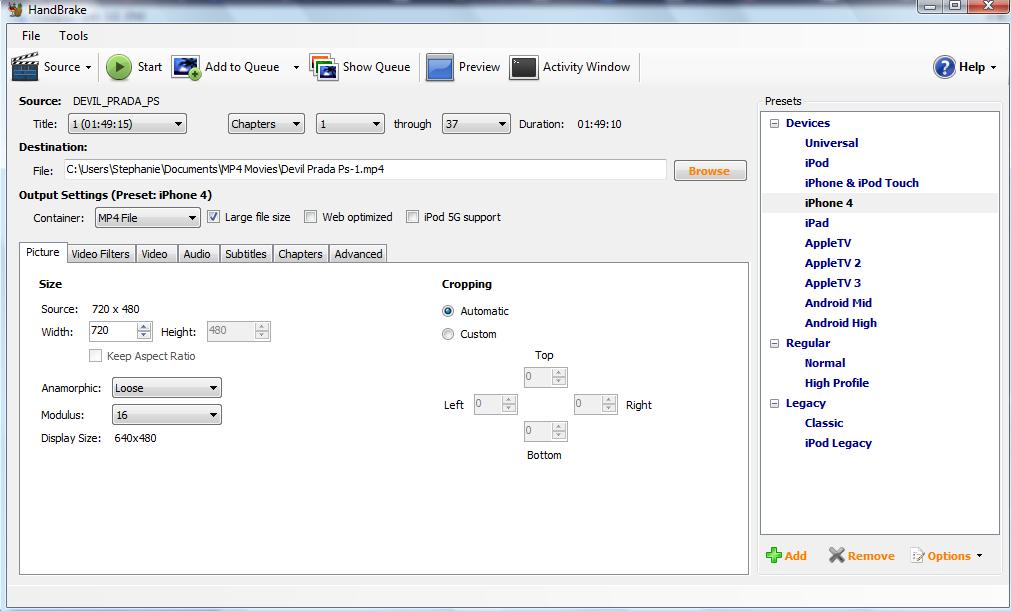Collapse the Regular preset group

pyautogui.click(x=774, y=344)
